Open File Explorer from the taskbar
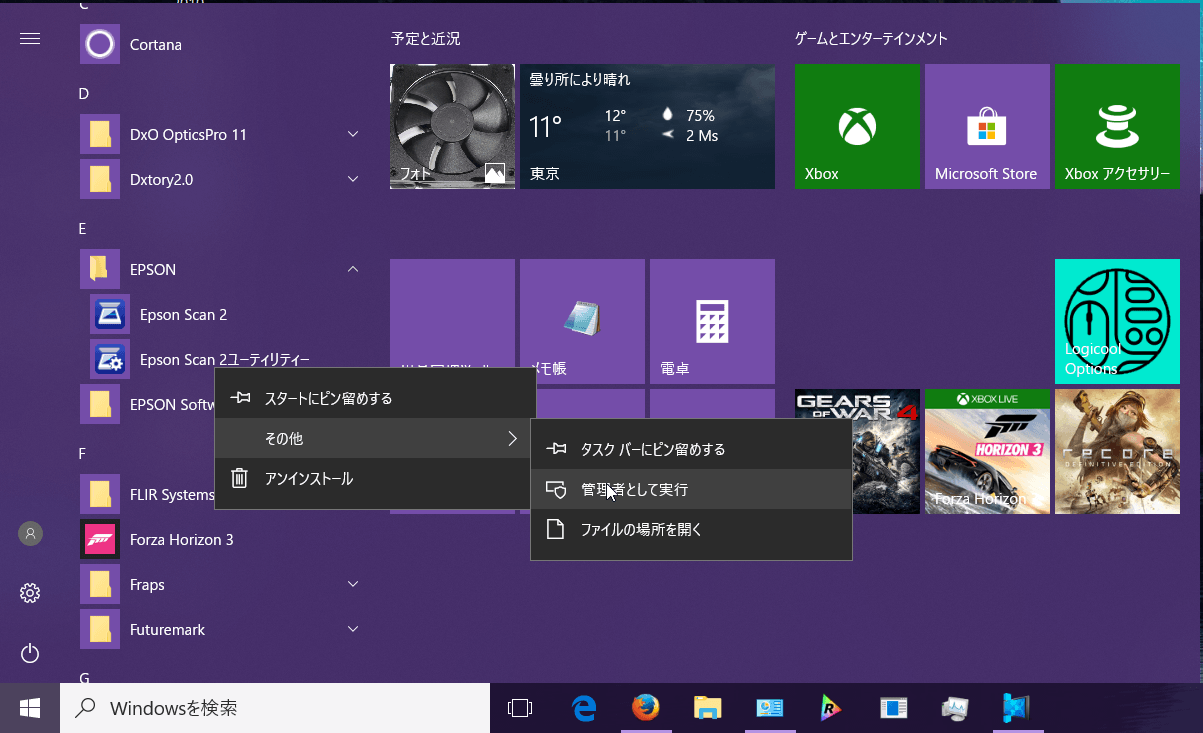 (708, 708)
